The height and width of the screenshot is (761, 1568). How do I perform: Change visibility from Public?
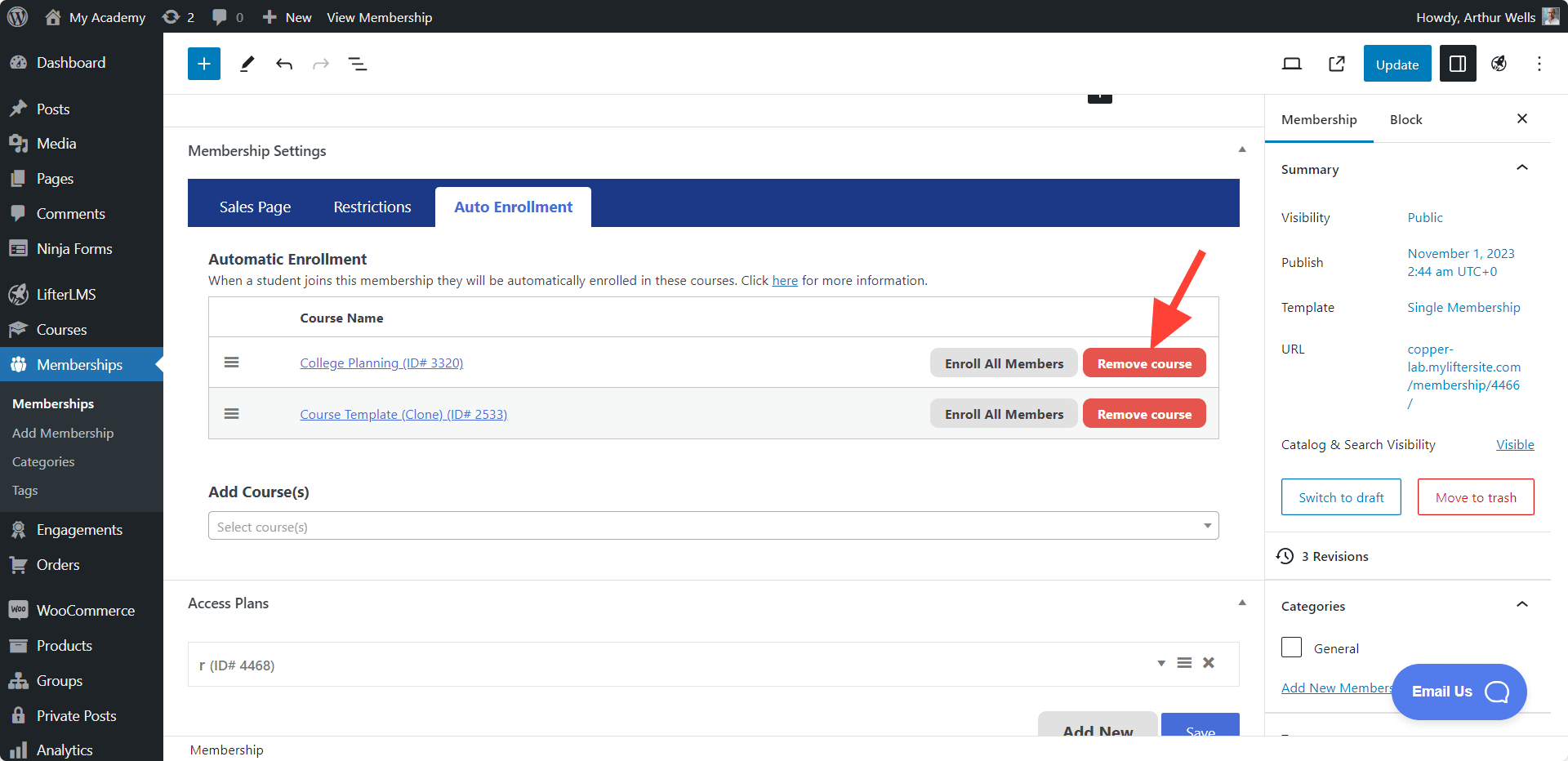1425,218
